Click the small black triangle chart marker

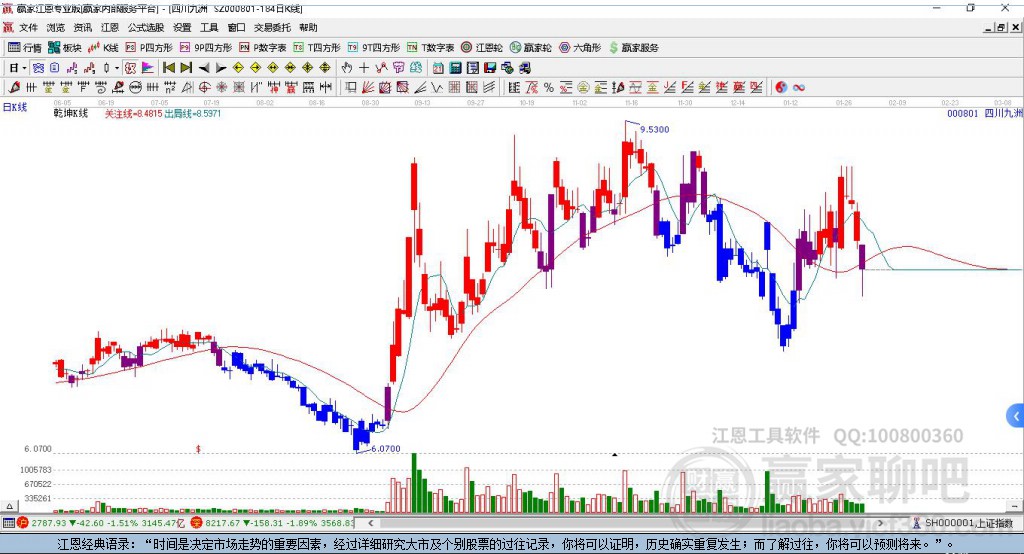(615, 454)
